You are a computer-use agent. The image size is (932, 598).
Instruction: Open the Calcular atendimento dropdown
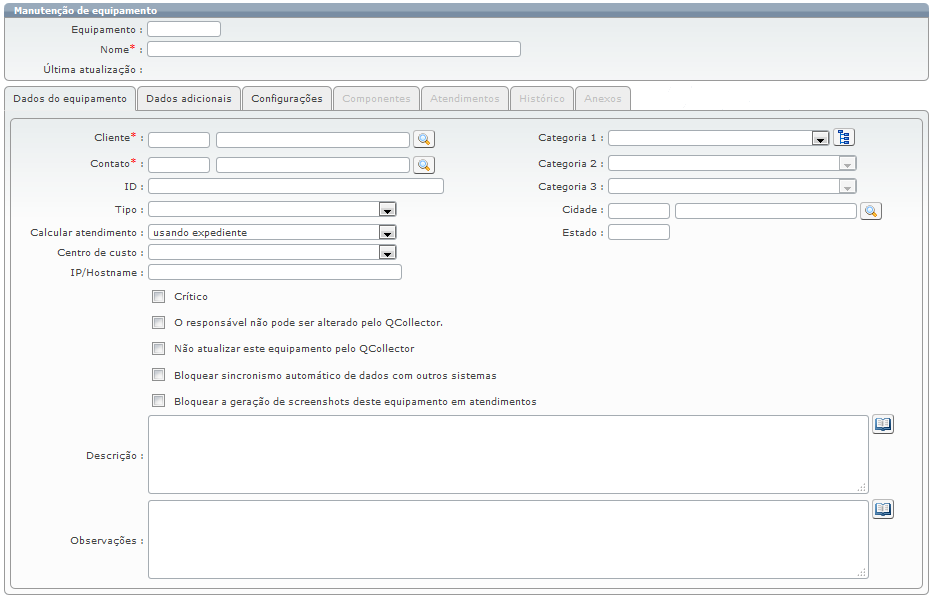(387, 233)
